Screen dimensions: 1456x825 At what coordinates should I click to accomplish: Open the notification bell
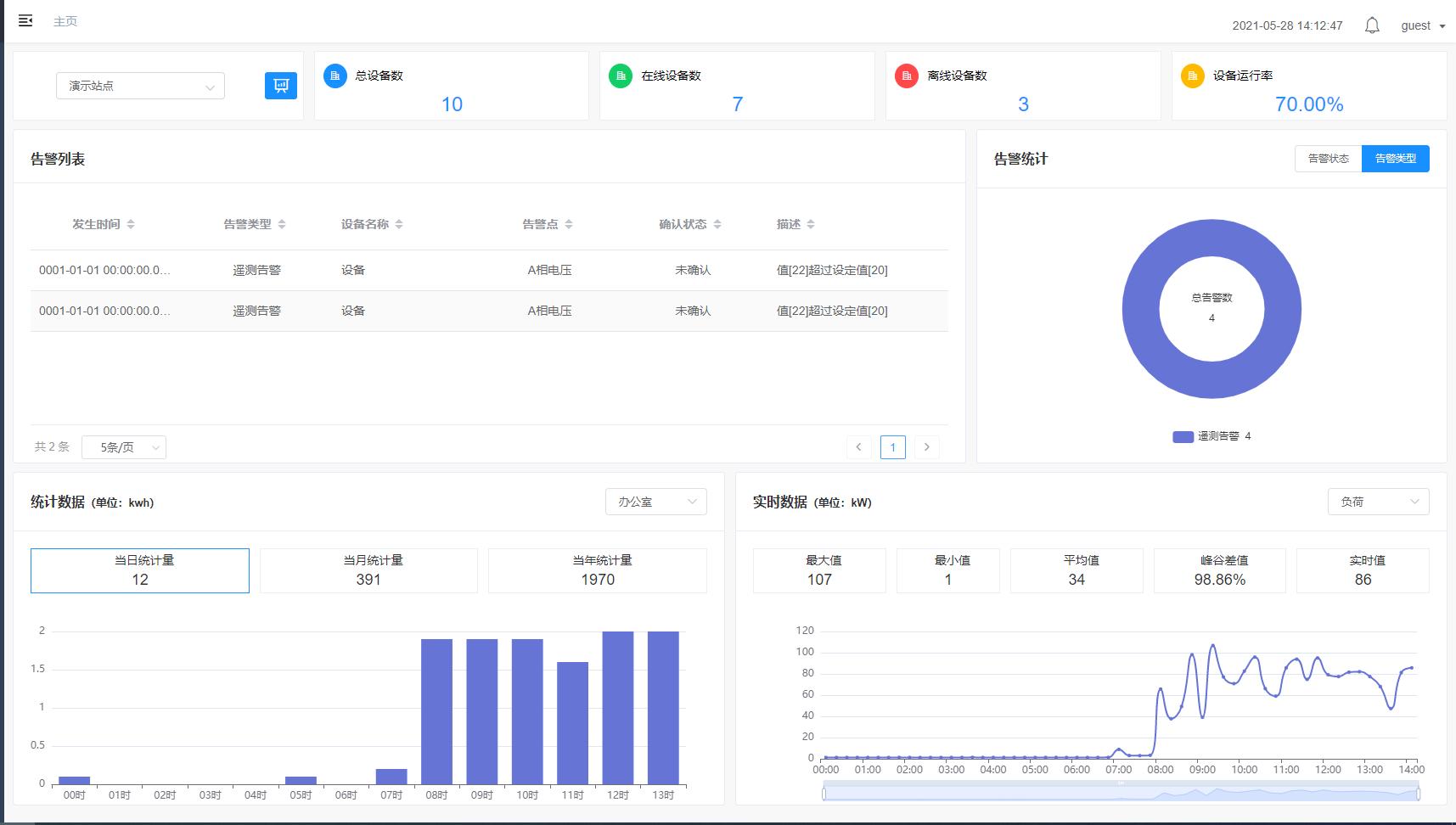[x=1372, y=25]
